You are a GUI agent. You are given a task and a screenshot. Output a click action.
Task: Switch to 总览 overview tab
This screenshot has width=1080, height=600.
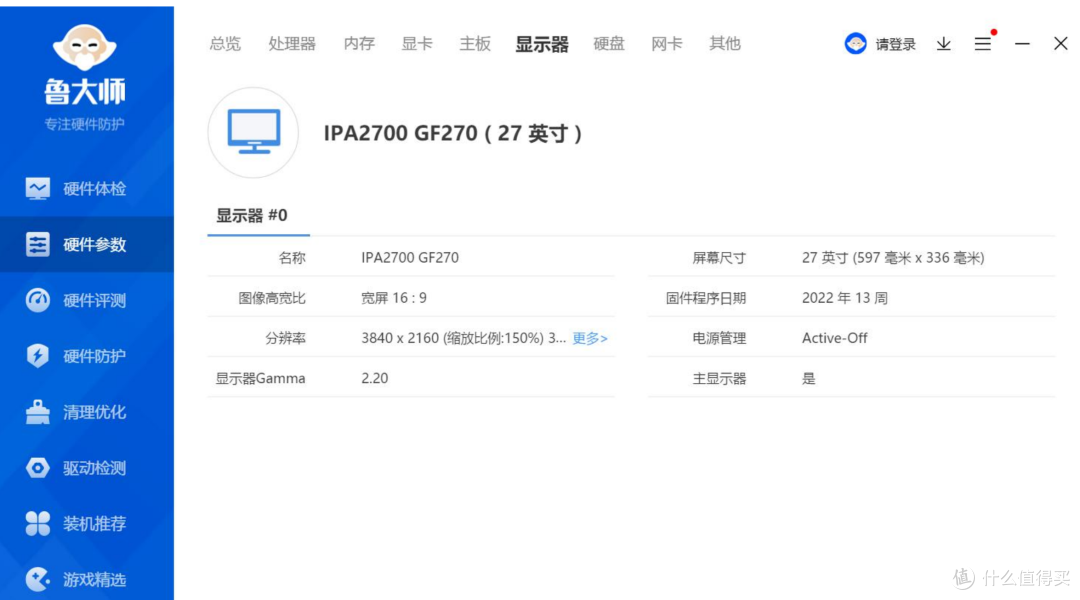[x=225, y=44]
